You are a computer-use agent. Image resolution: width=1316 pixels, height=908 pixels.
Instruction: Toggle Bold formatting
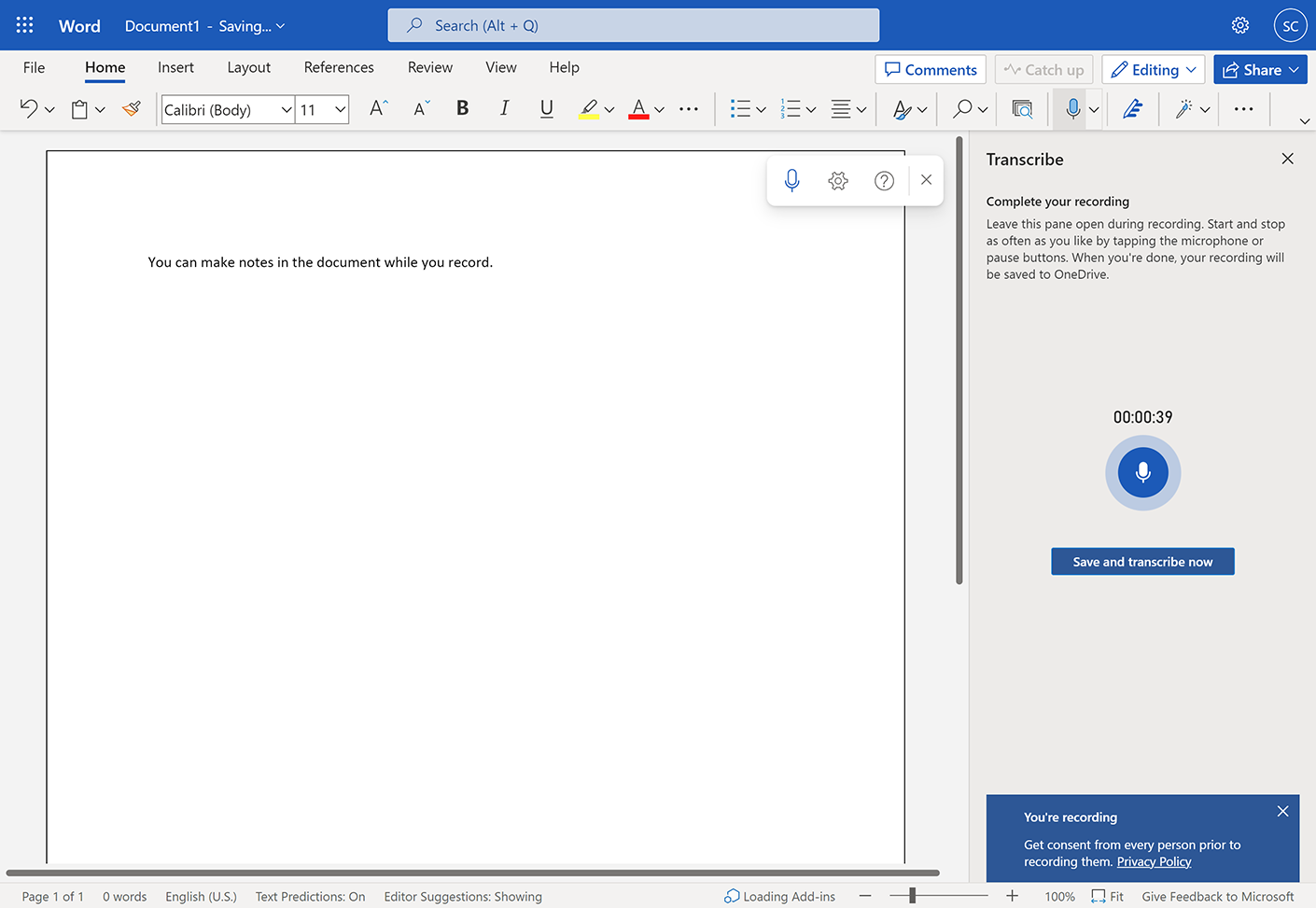tap(462, 109)
